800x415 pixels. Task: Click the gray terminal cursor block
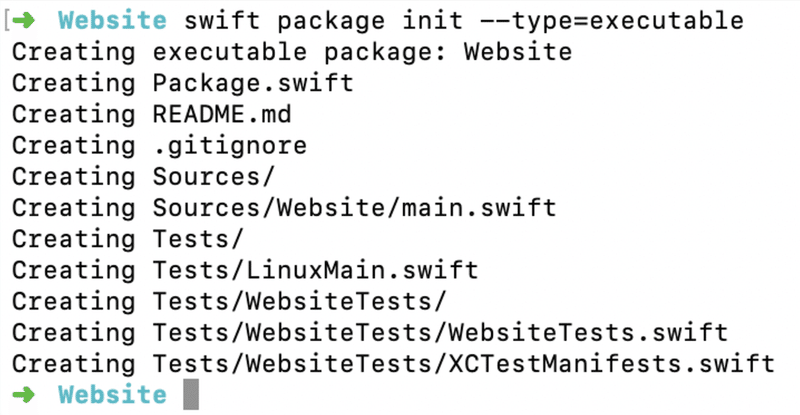click(191, 394)
